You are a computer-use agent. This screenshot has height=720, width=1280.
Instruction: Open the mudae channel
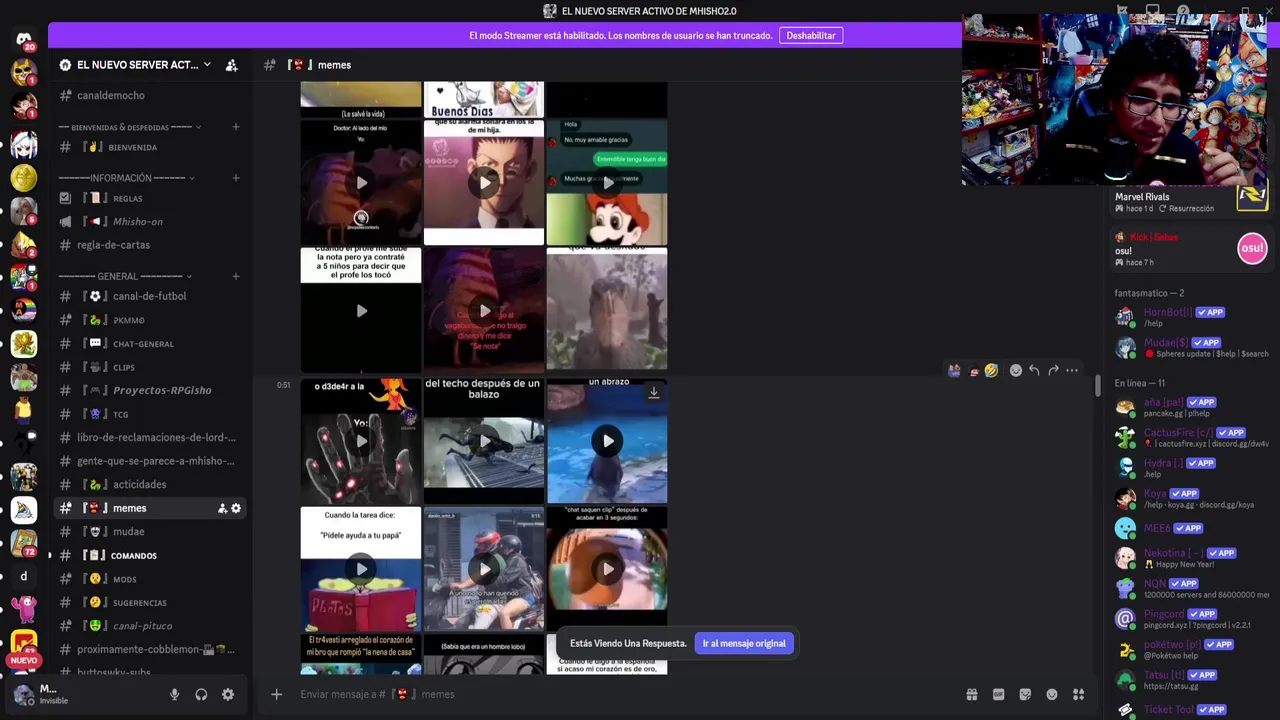click(x=151, y=532)
